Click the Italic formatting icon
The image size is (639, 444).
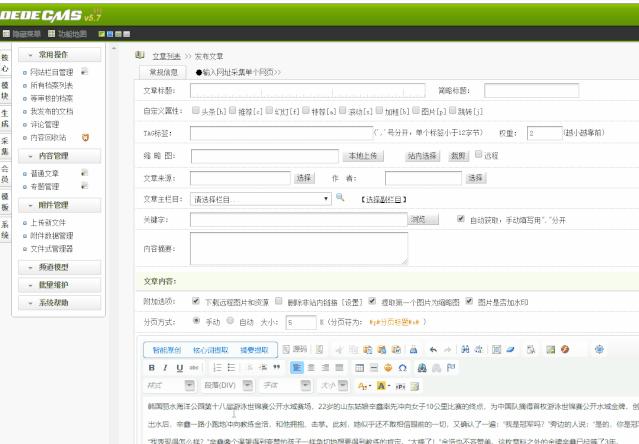point(165,368)
